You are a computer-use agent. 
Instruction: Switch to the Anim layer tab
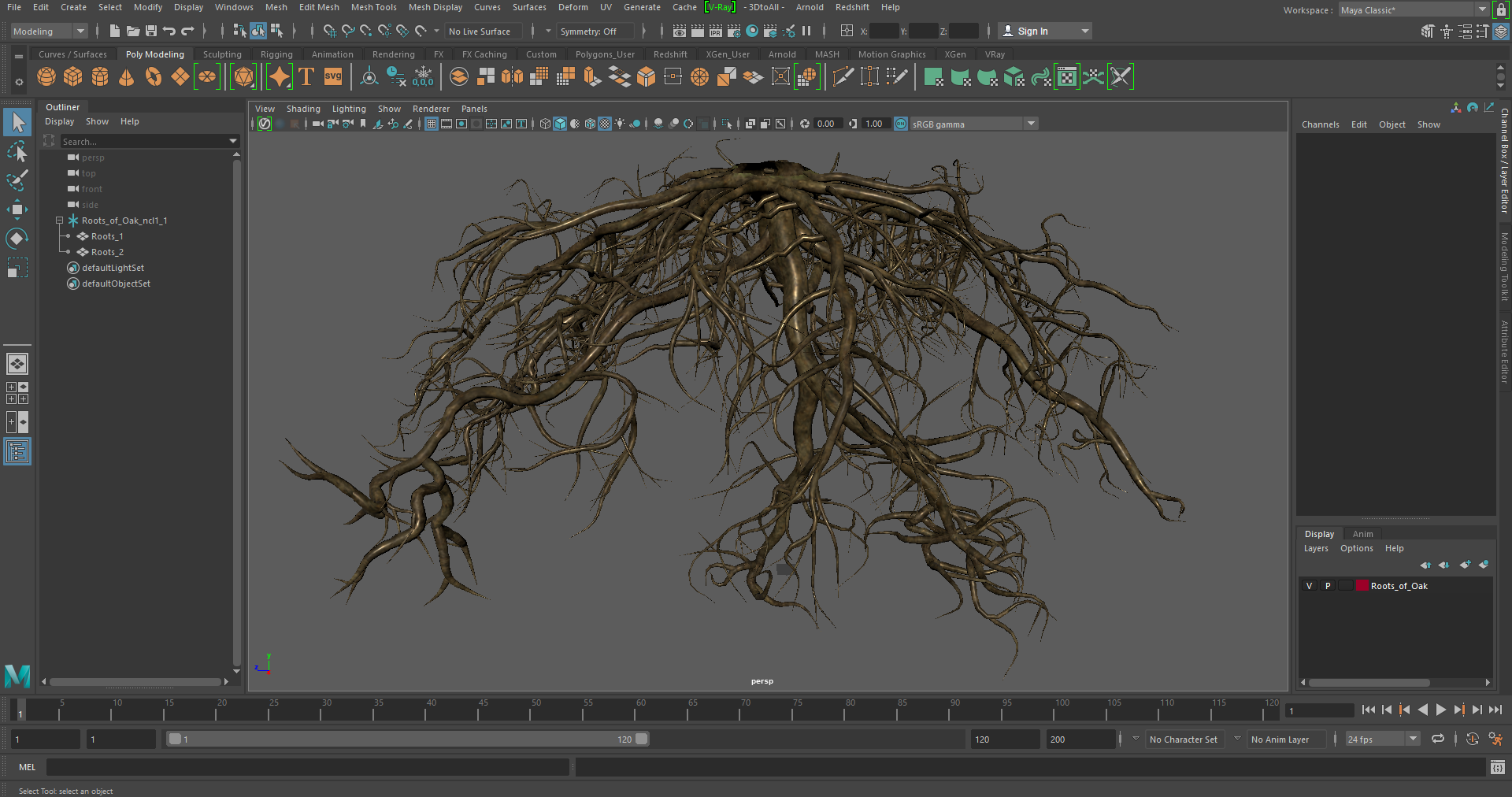click(x=1362, y=534)
